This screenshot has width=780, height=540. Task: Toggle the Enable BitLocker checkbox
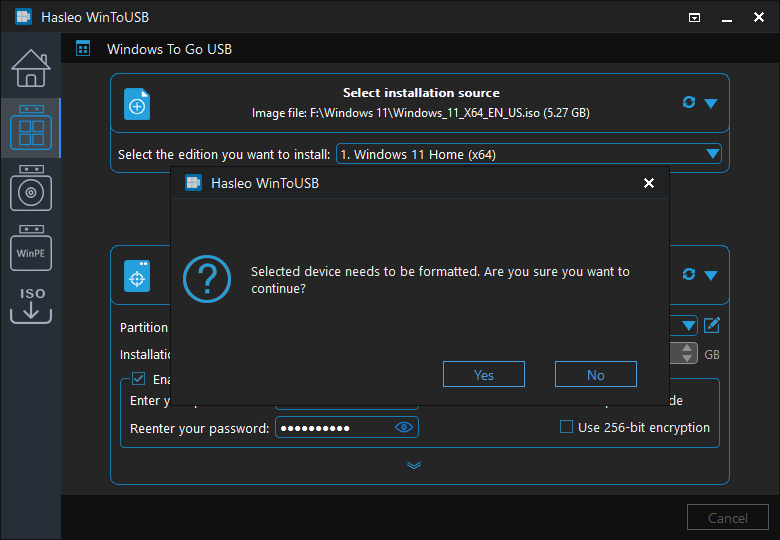pyautogui.click(x=138, y=379)
